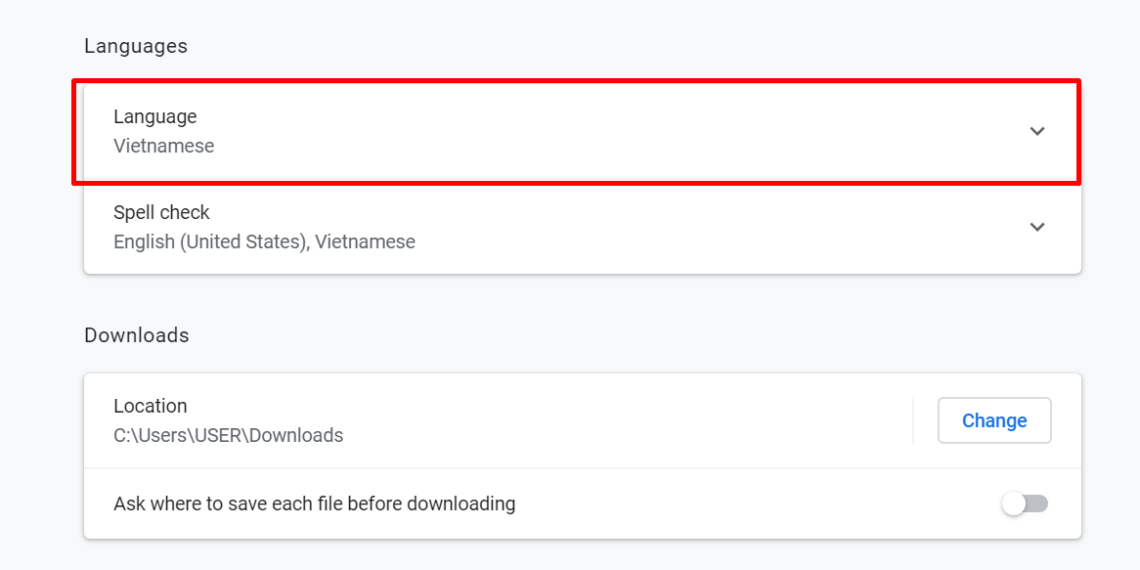This screenshot has height=570, width=1140.
Task: Expand the Language chevron arrow
Action: click(x=1037, y=131)
